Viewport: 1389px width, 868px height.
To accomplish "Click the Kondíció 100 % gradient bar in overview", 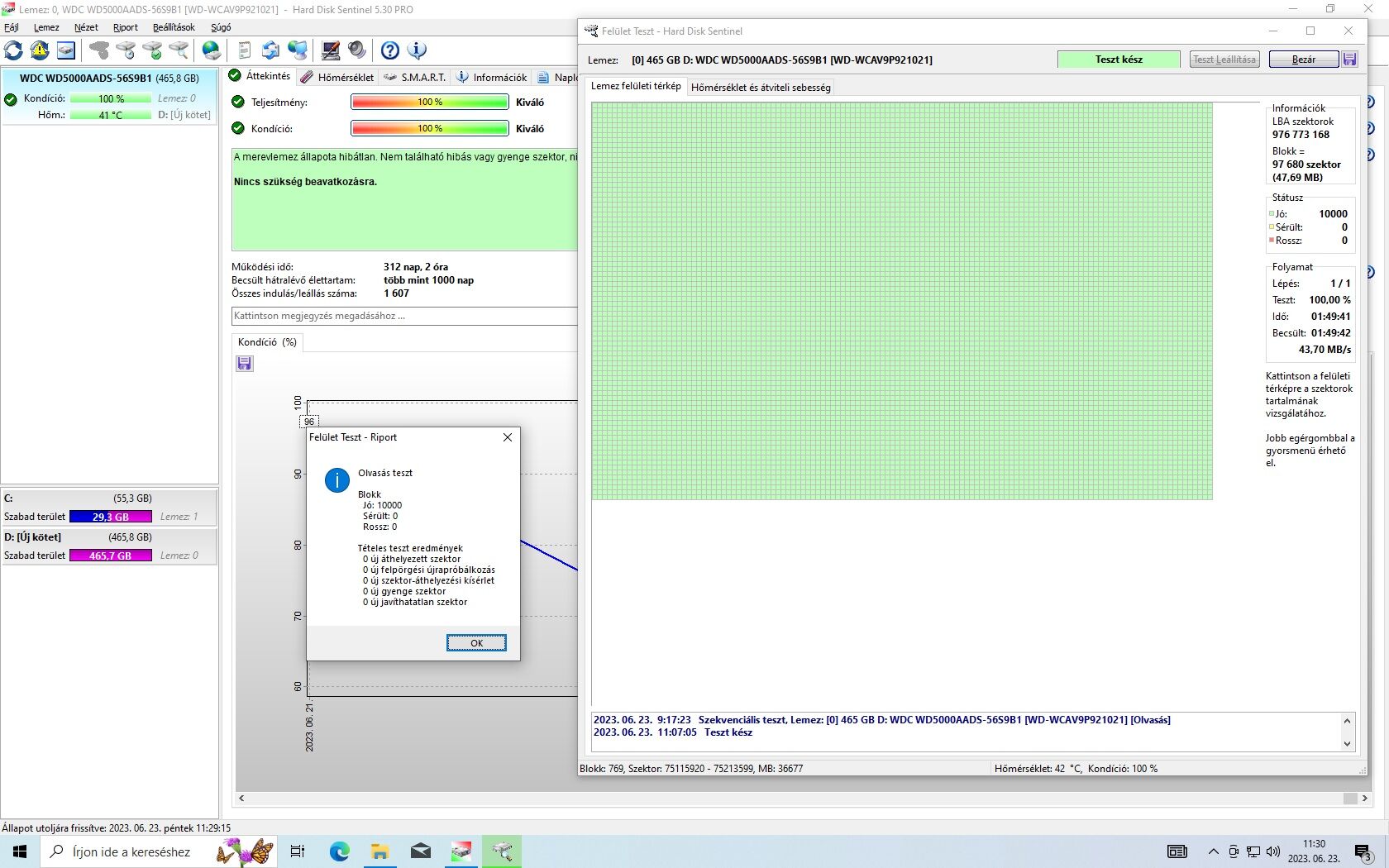I will click(430, 129).
